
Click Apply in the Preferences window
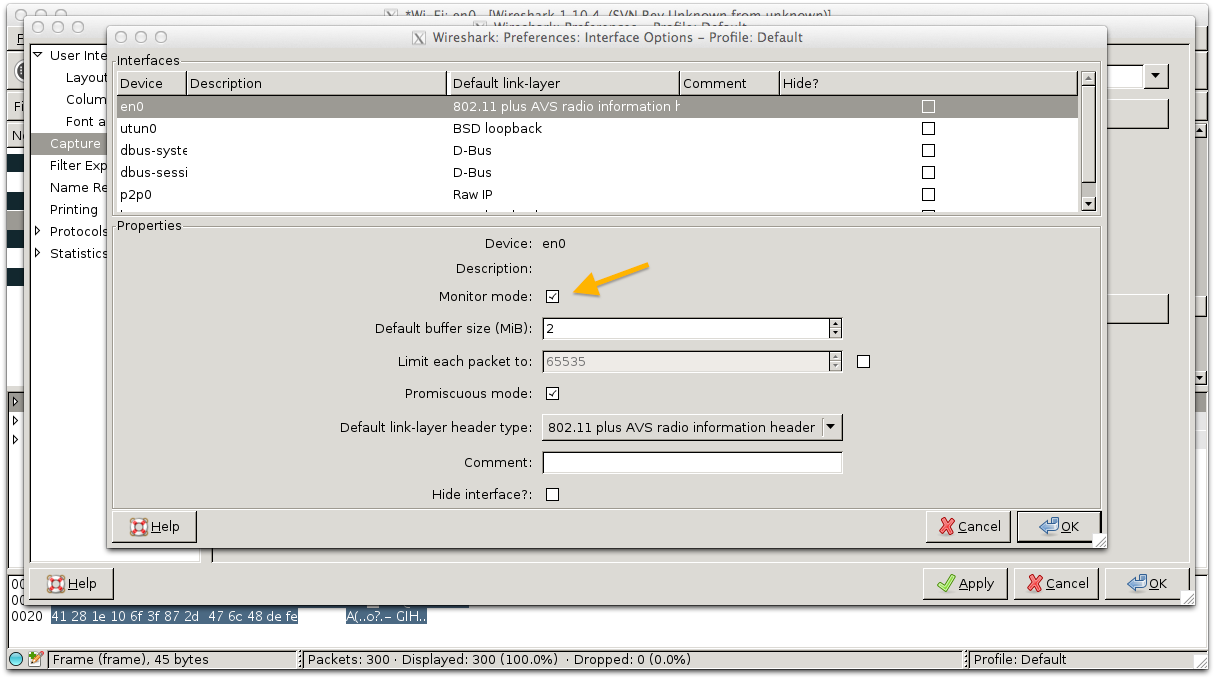coord(965,583)
